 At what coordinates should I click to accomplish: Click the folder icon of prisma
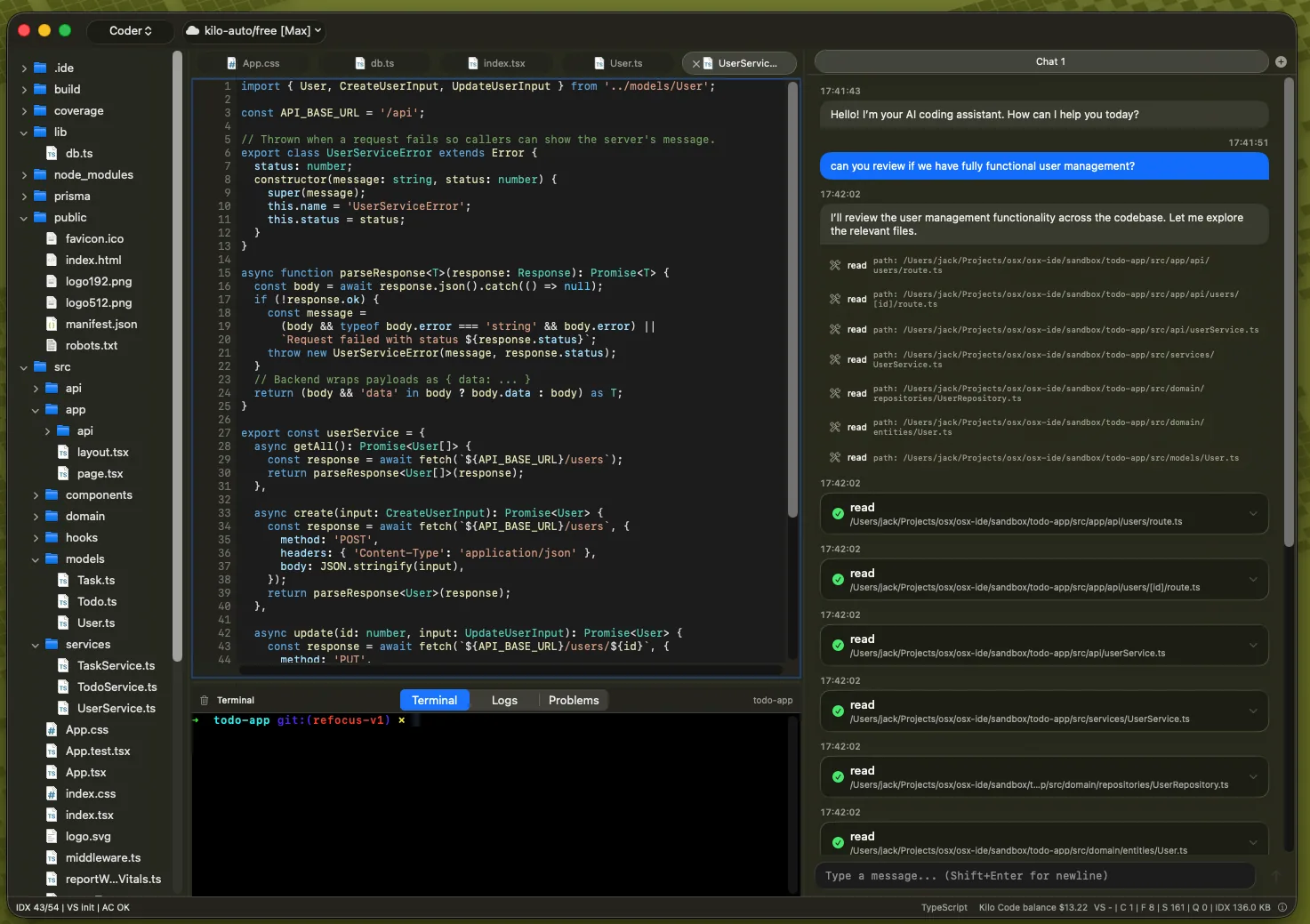click(40, 197)
